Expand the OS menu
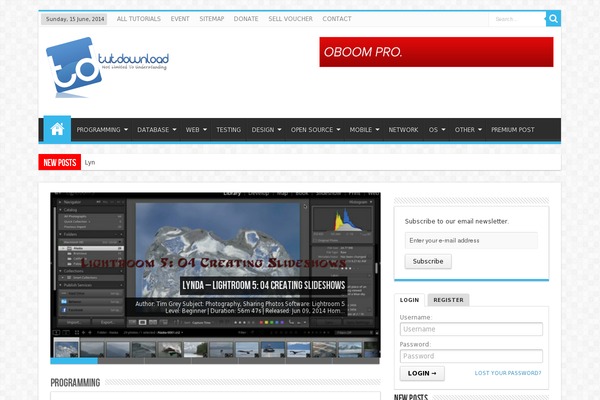Image resolution: width=600 pixels, height=400 pixels. coord(437,130)
